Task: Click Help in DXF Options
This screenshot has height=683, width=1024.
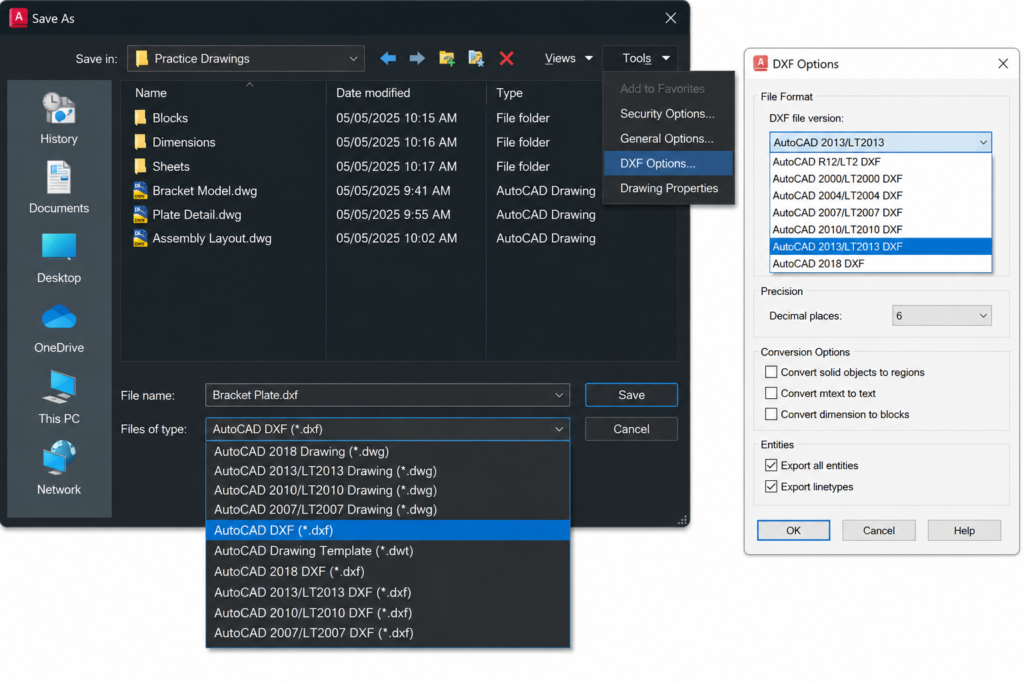Action: [964, 530]
